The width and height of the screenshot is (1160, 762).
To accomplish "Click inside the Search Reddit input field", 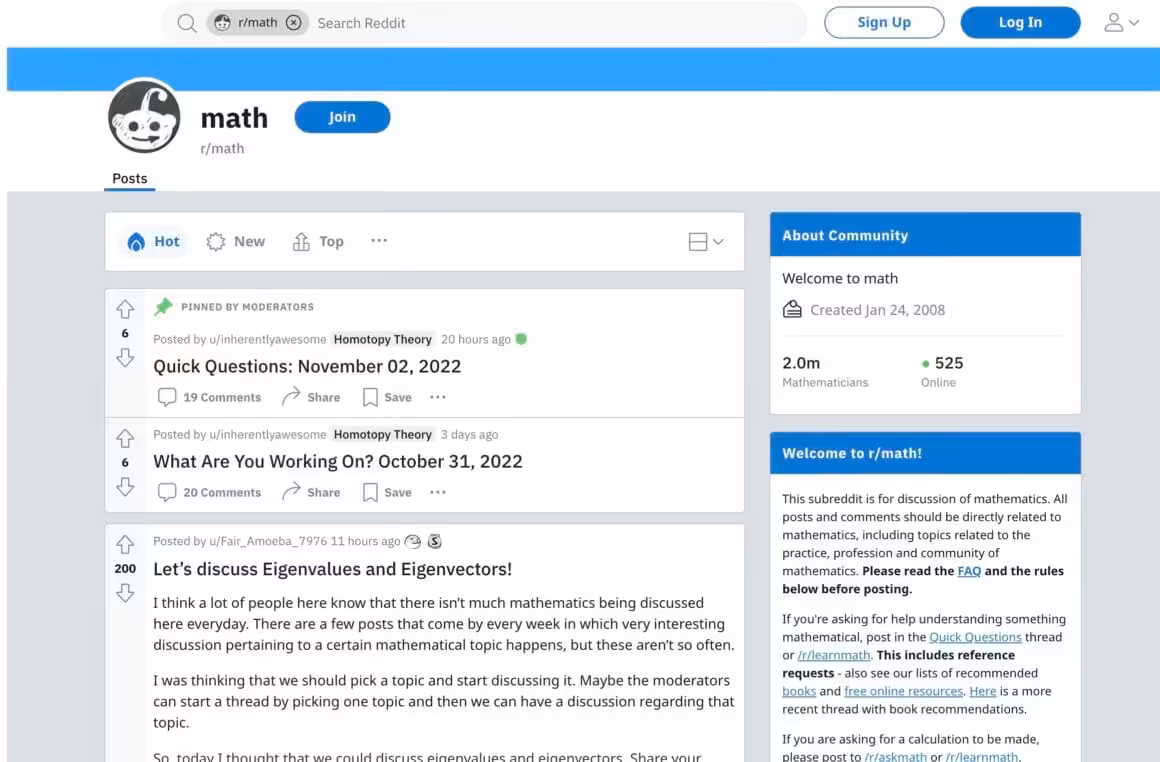I will tap(420, 22).
